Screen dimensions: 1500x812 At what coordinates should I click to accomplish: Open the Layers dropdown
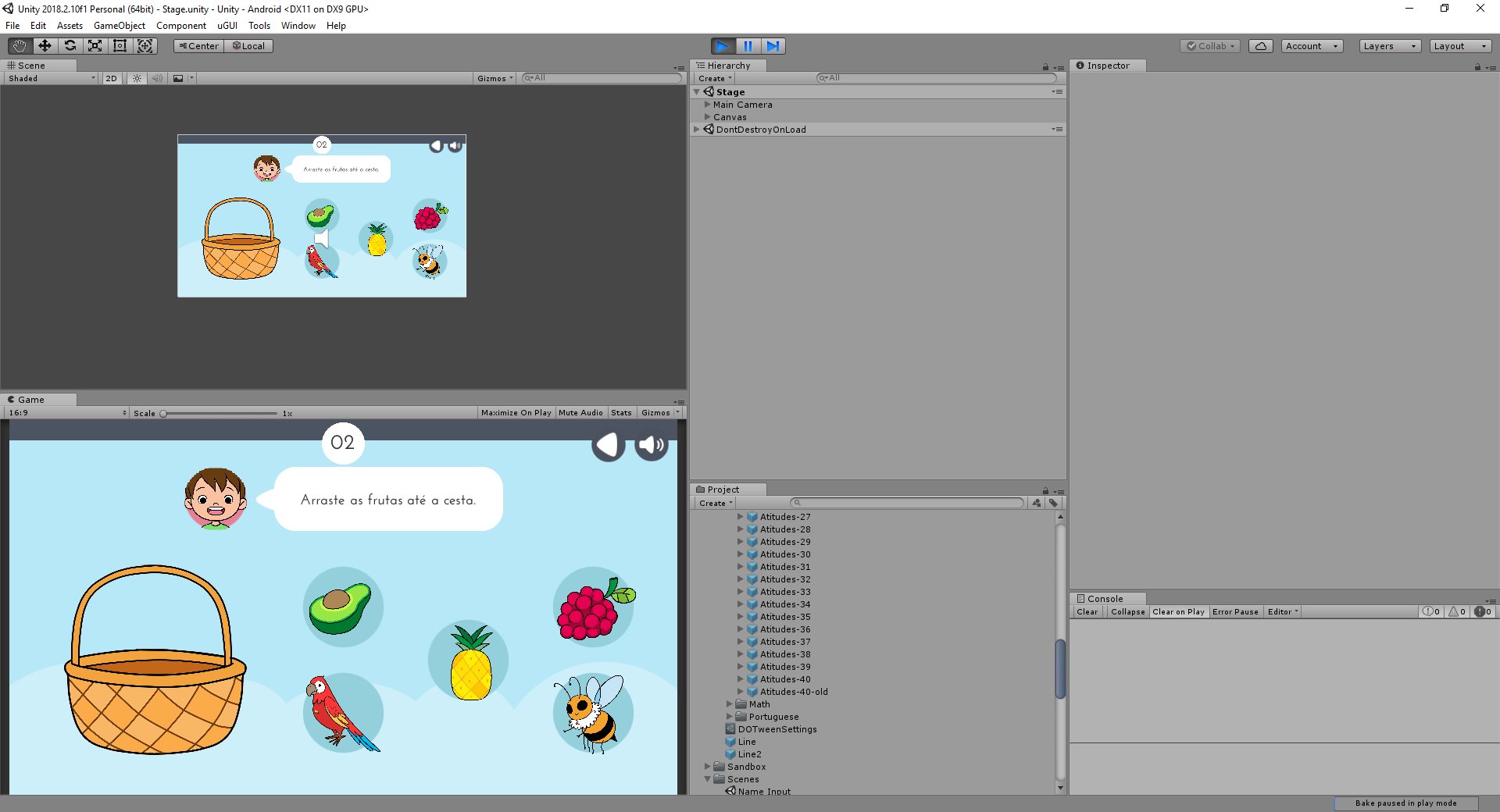point(1390,46)
